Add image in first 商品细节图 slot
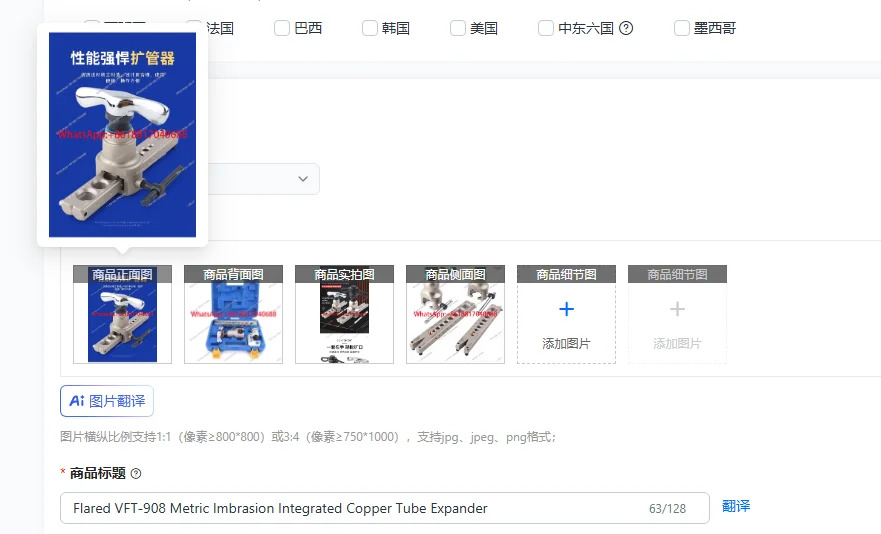Screen dimensions: 881x534 tap(566, 314)
